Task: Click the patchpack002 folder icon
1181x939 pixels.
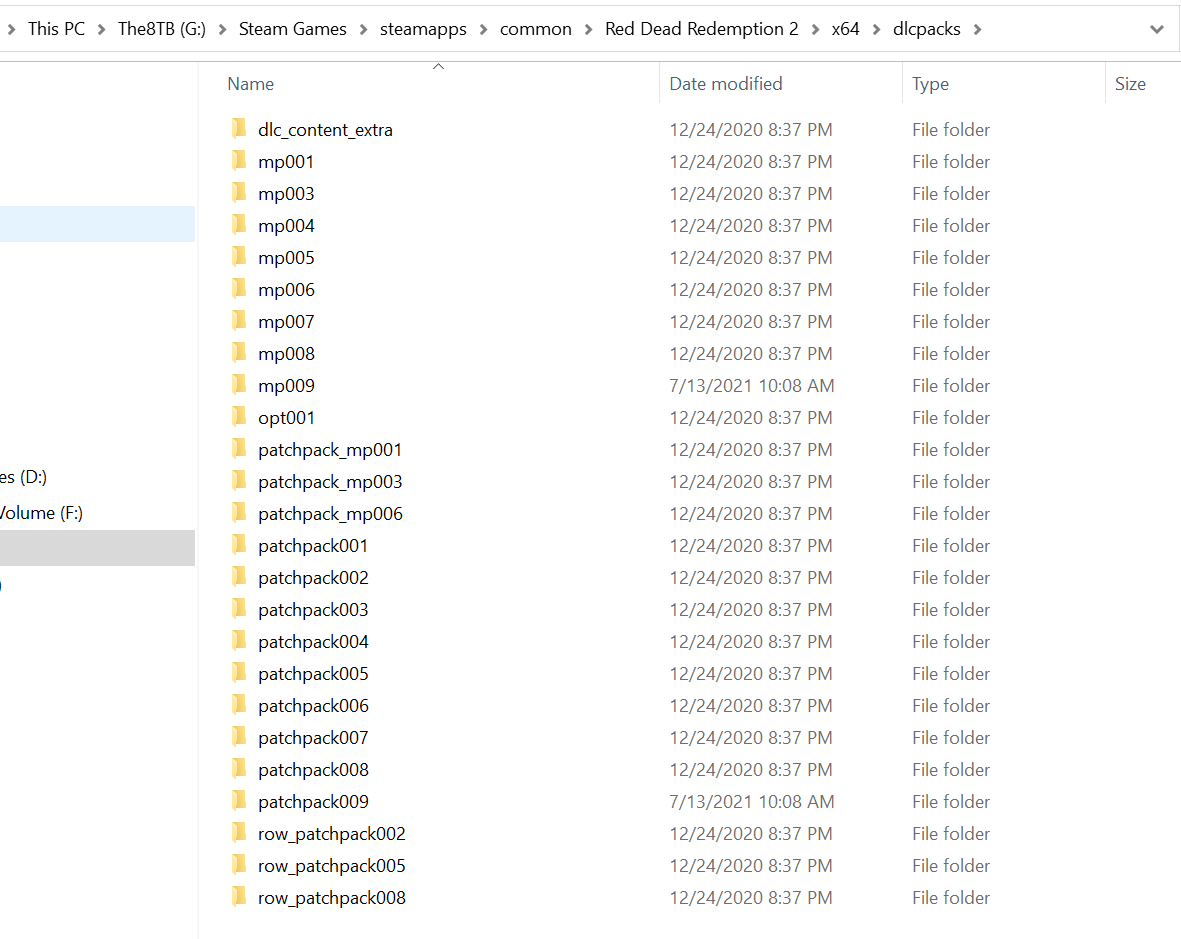Action: (239, 577)
